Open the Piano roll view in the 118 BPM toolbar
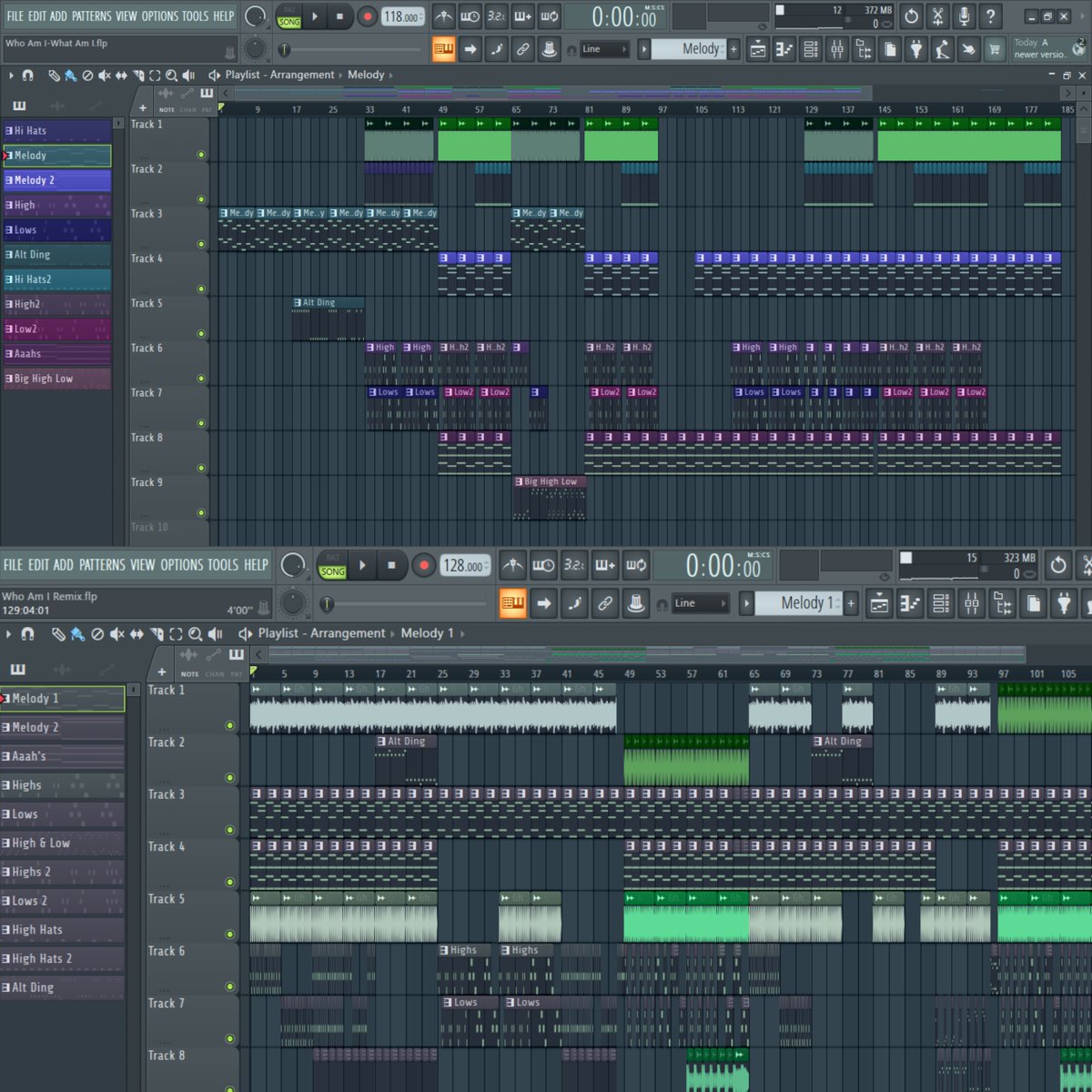 coord(784,49)
